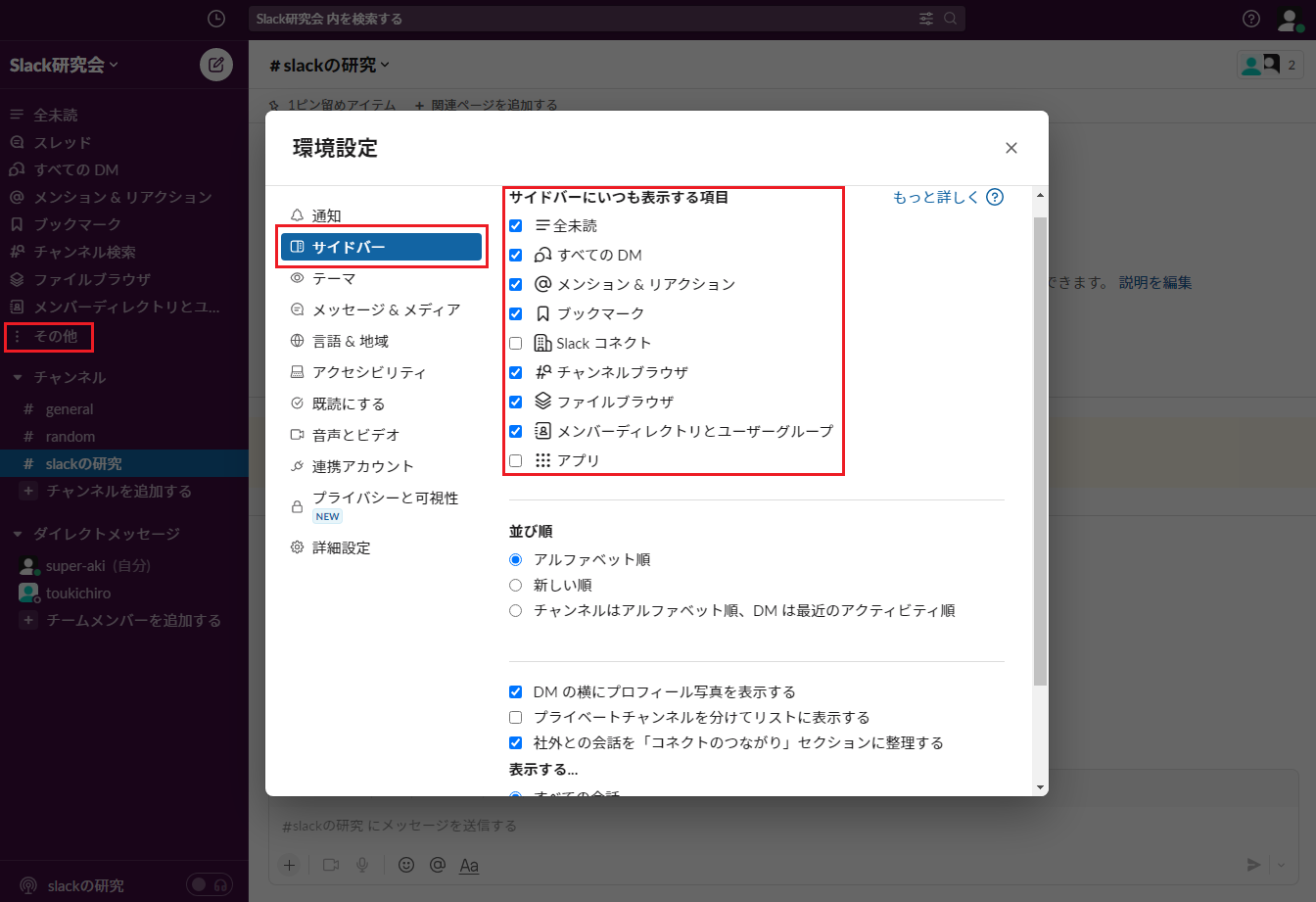Open the 通知 settings tab
Image resolution: width=1316 pixels, height=902 pixels.
(326, 215)
